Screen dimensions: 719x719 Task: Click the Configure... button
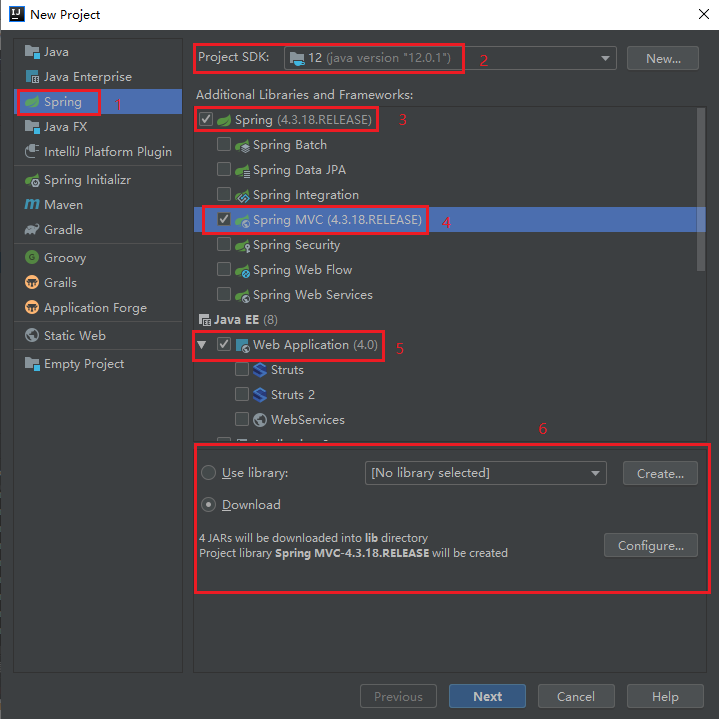(650, 545)
